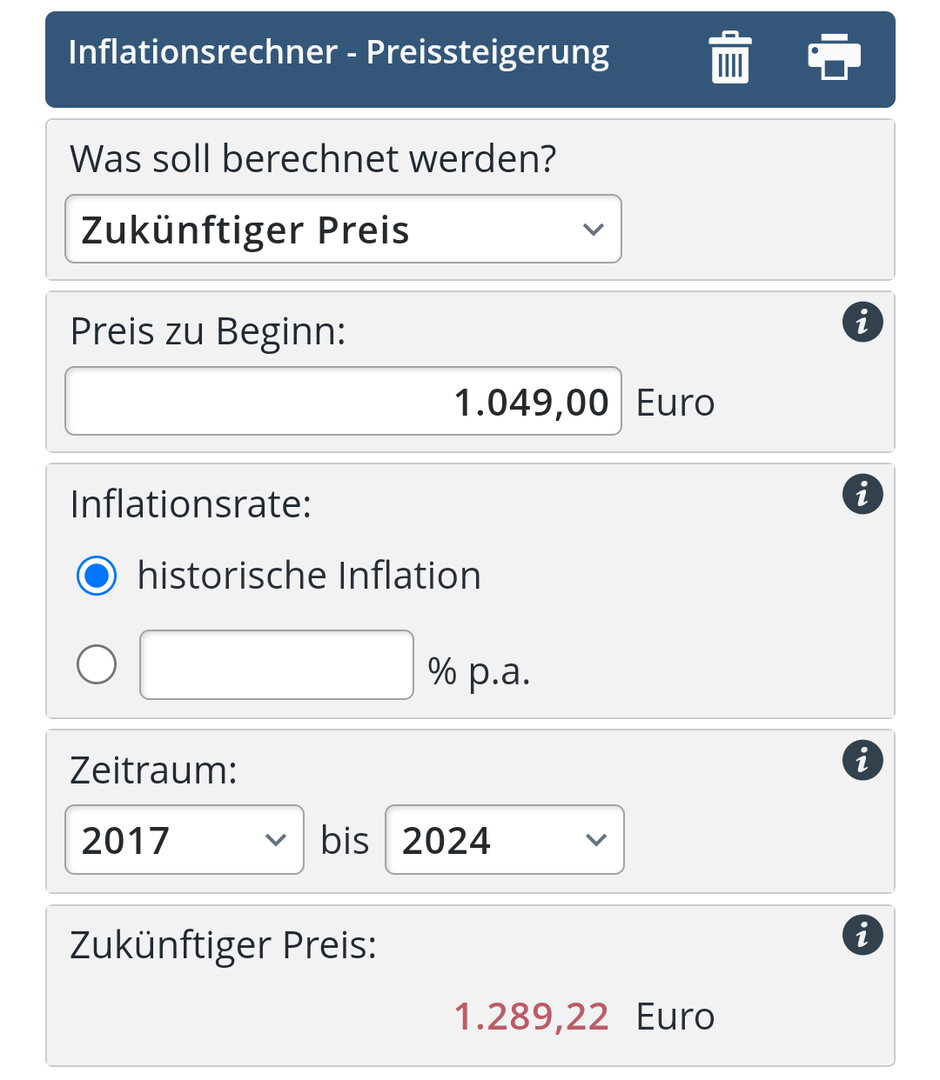The height and width of the screenshot is (1080, 940).
Task: Click the custom inflation rate percent field
Action: click(276, 664)
